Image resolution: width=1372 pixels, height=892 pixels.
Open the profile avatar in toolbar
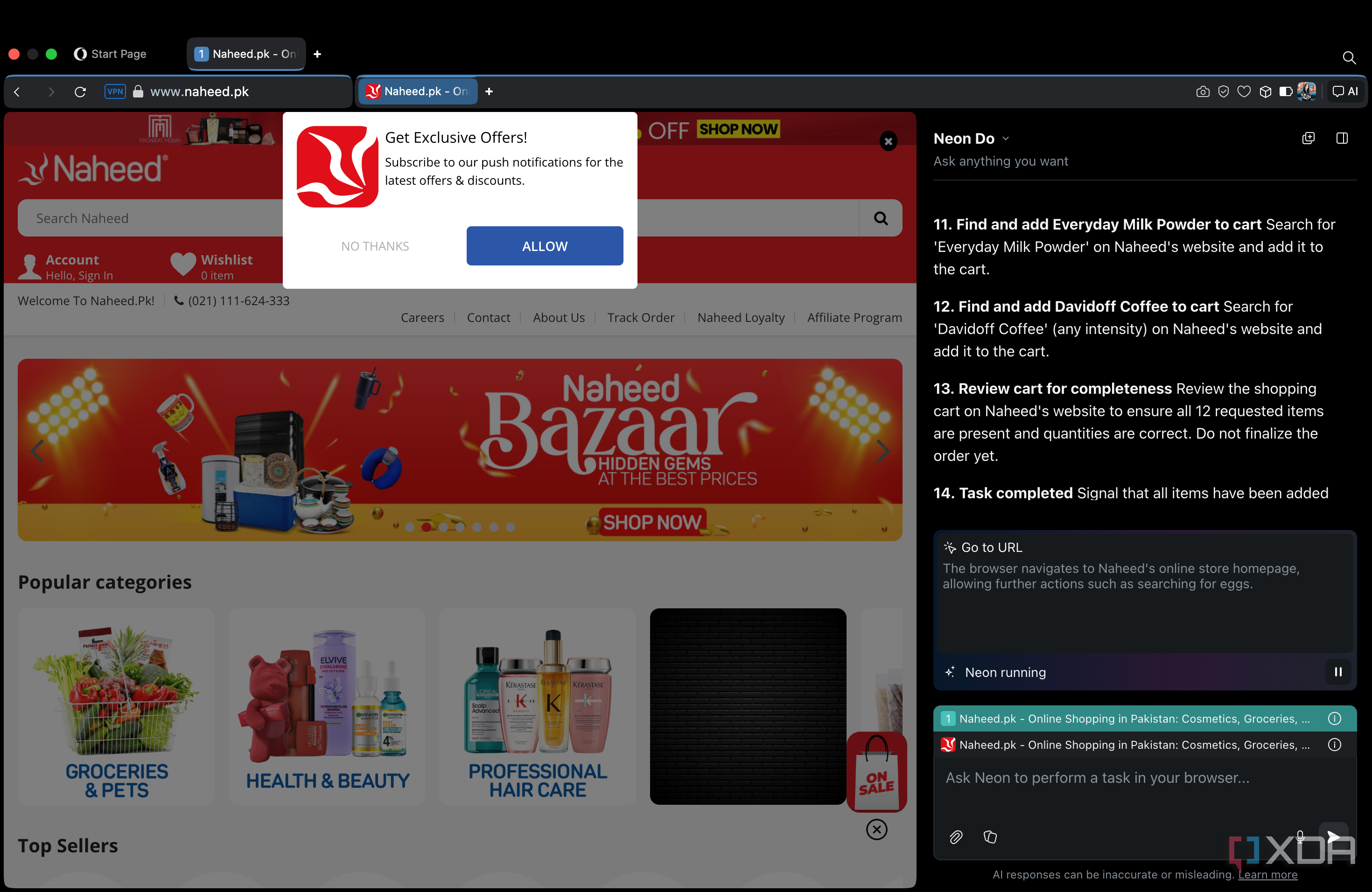(1306, 91)
